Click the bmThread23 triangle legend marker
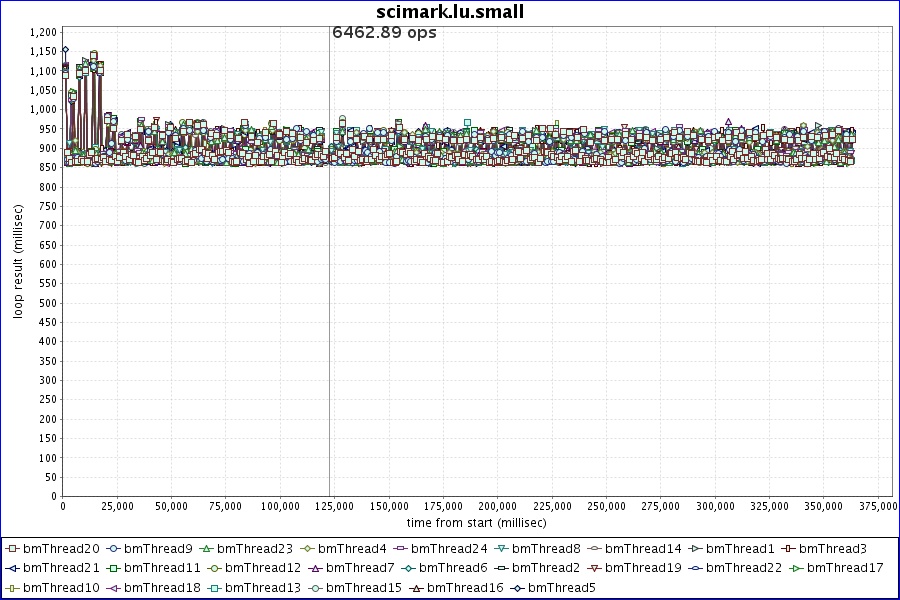Screen dimensions: 900x600 [x=207, y=549]
